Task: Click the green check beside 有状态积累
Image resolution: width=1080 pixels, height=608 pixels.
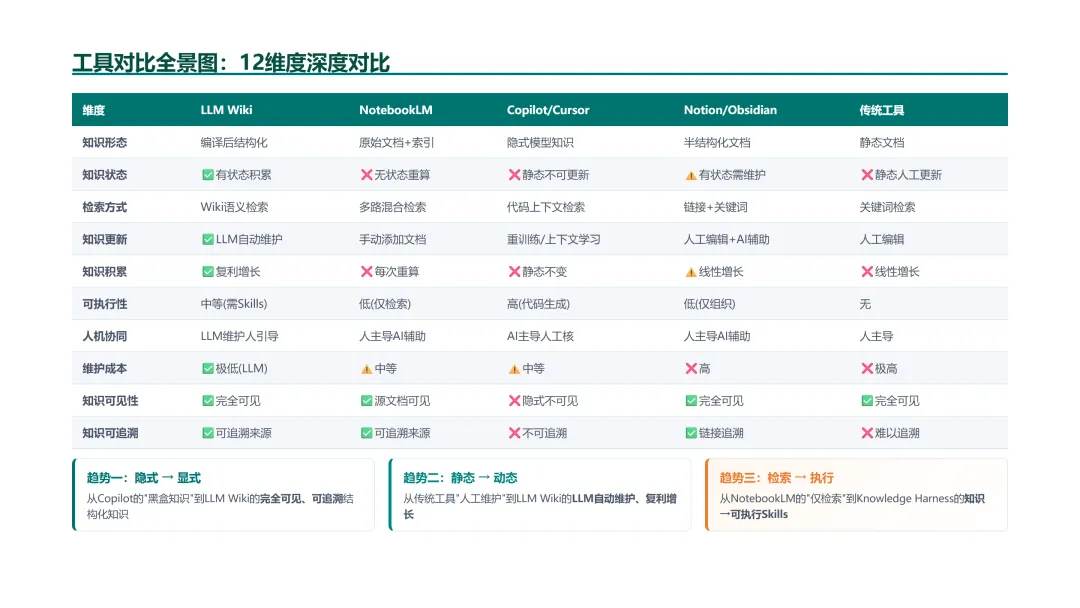Action: click(207, 175)
